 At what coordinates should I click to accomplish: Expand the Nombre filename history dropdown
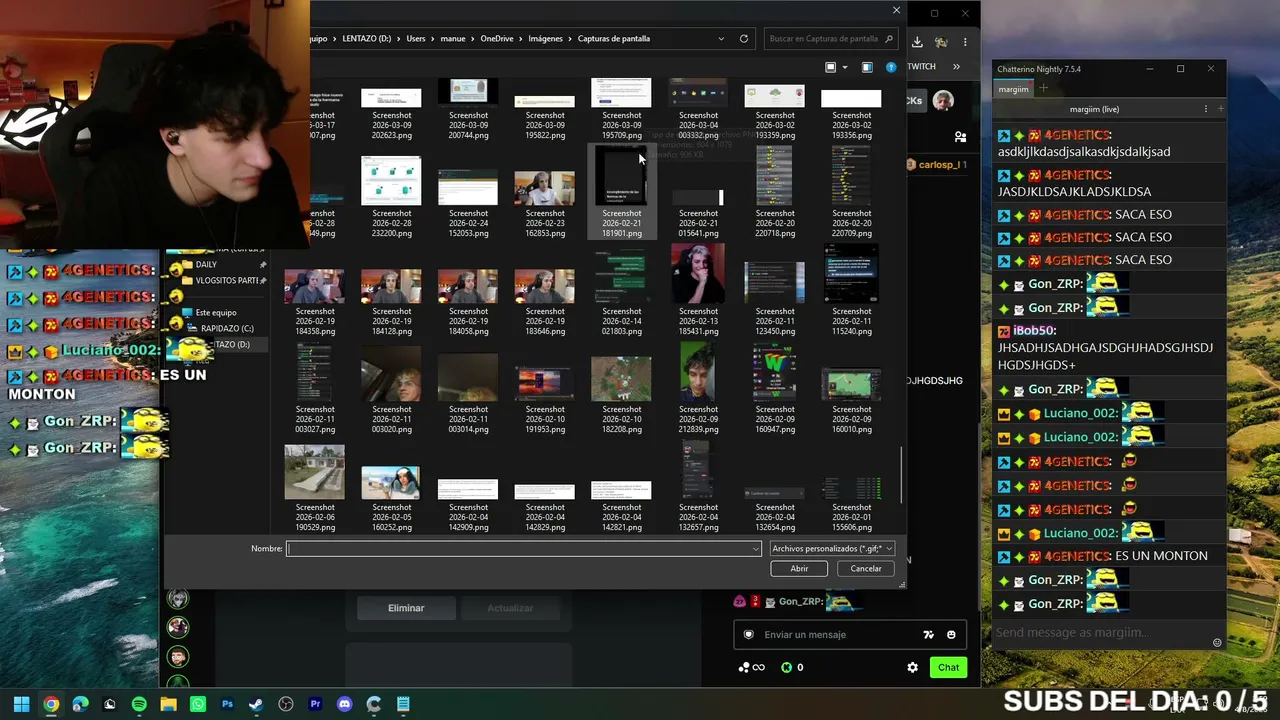click(755, 548)
